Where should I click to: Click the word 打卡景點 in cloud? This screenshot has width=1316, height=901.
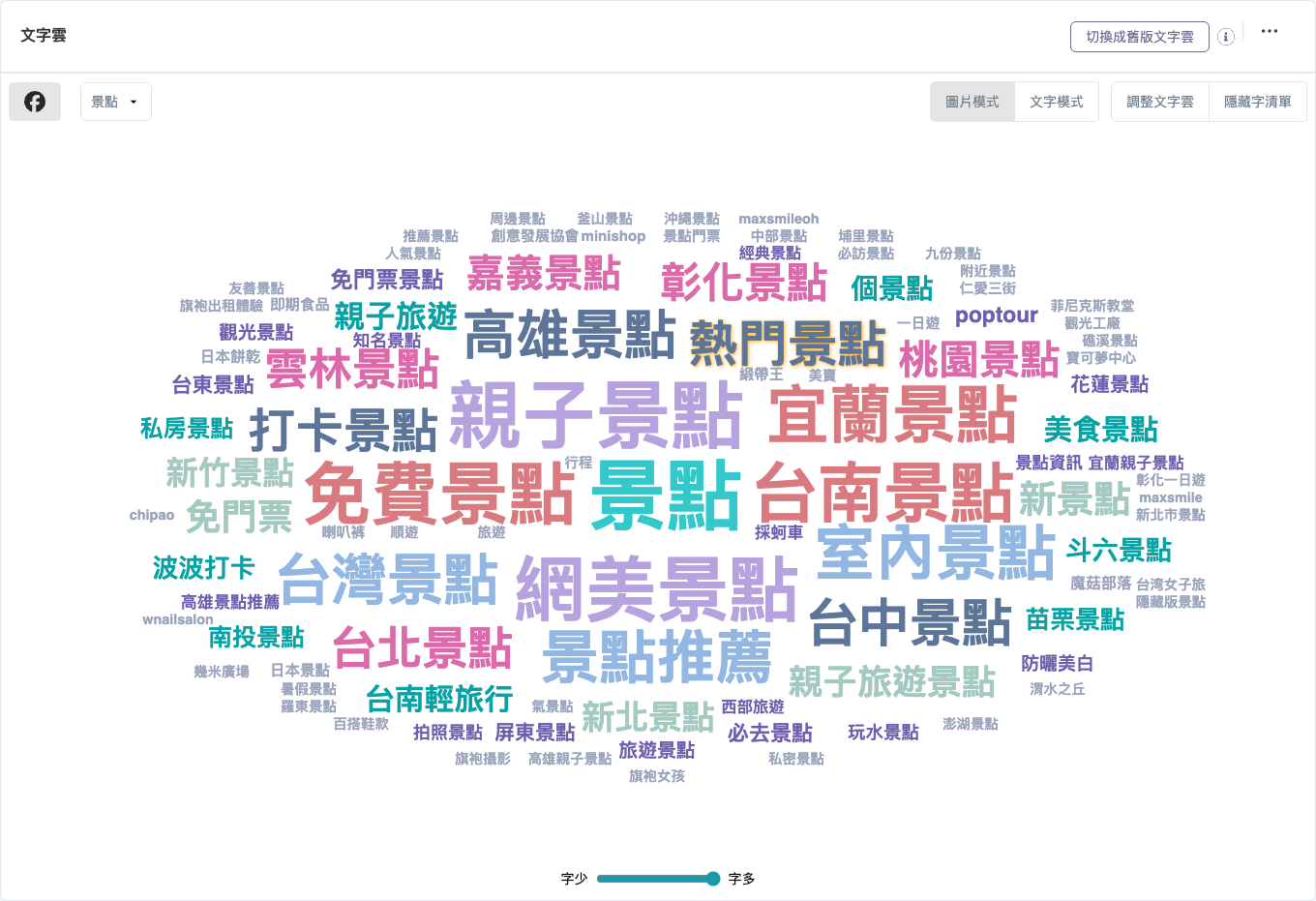344,431
